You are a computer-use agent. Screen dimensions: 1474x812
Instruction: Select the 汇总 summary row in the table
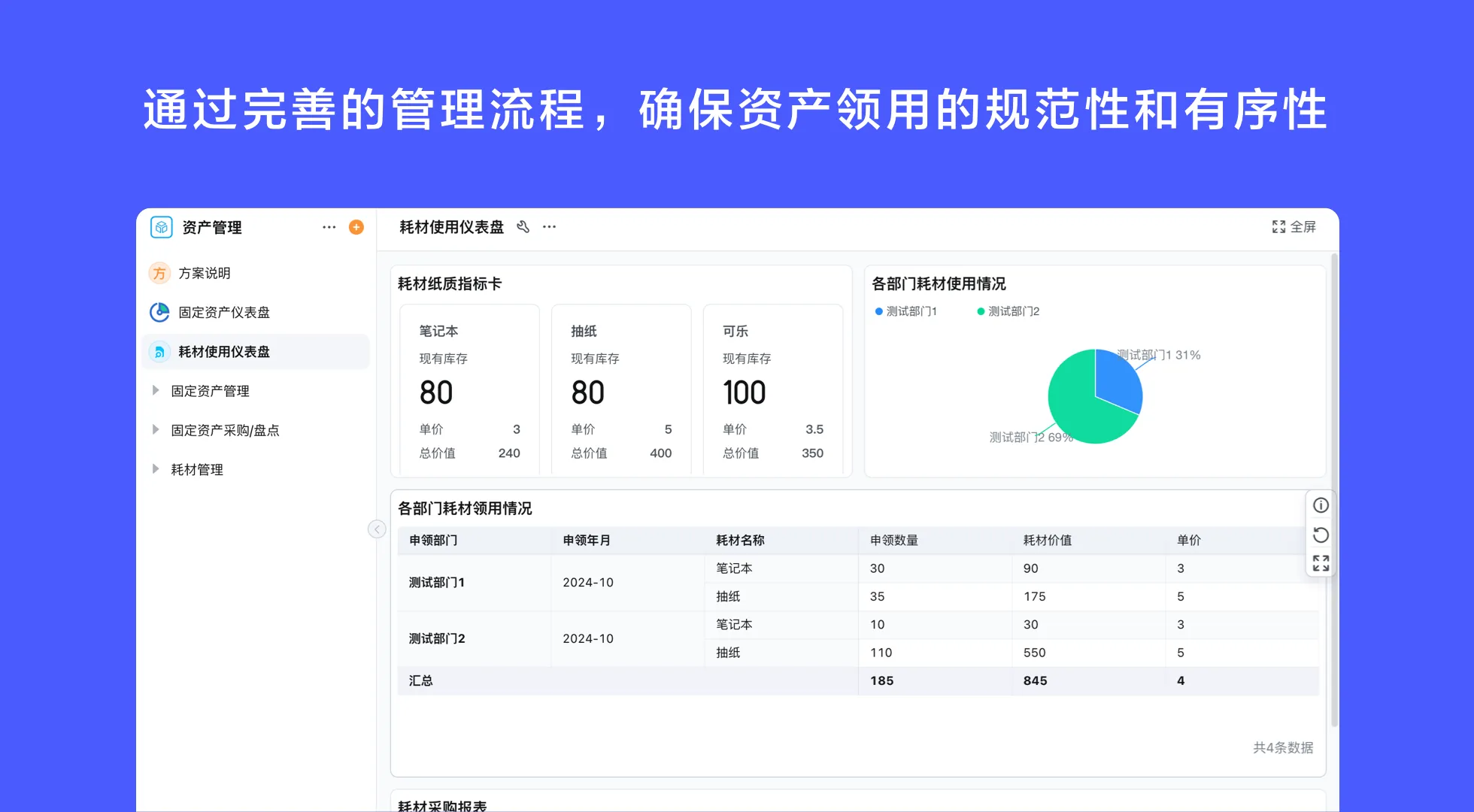tap(420, 680)
